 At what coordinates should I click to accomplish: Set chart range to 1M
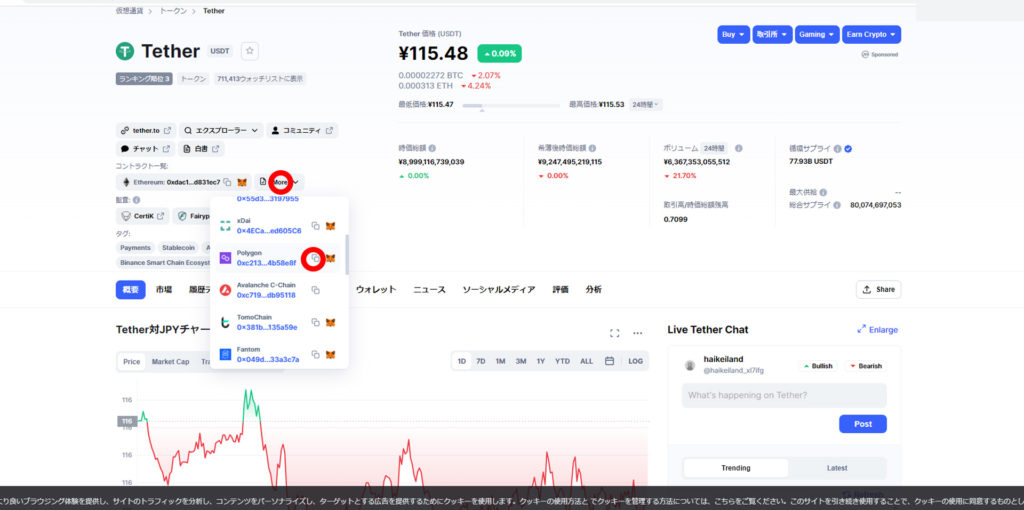500,361
